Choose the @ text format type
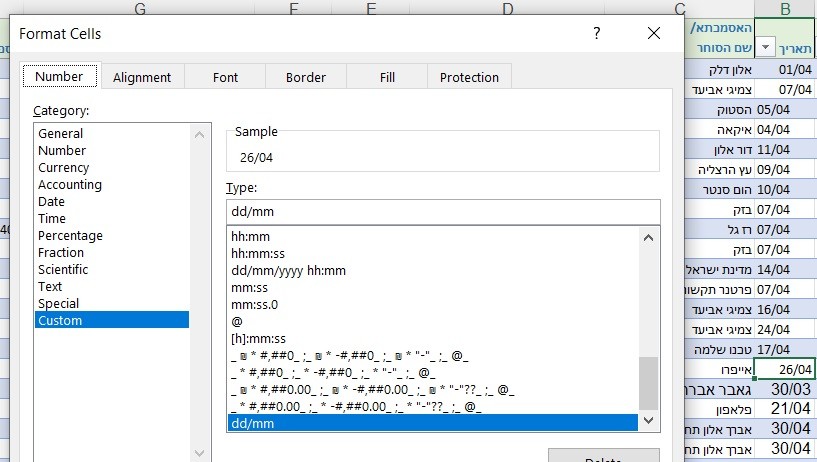Viewport: 817px width, 462px height. [432, 322]
